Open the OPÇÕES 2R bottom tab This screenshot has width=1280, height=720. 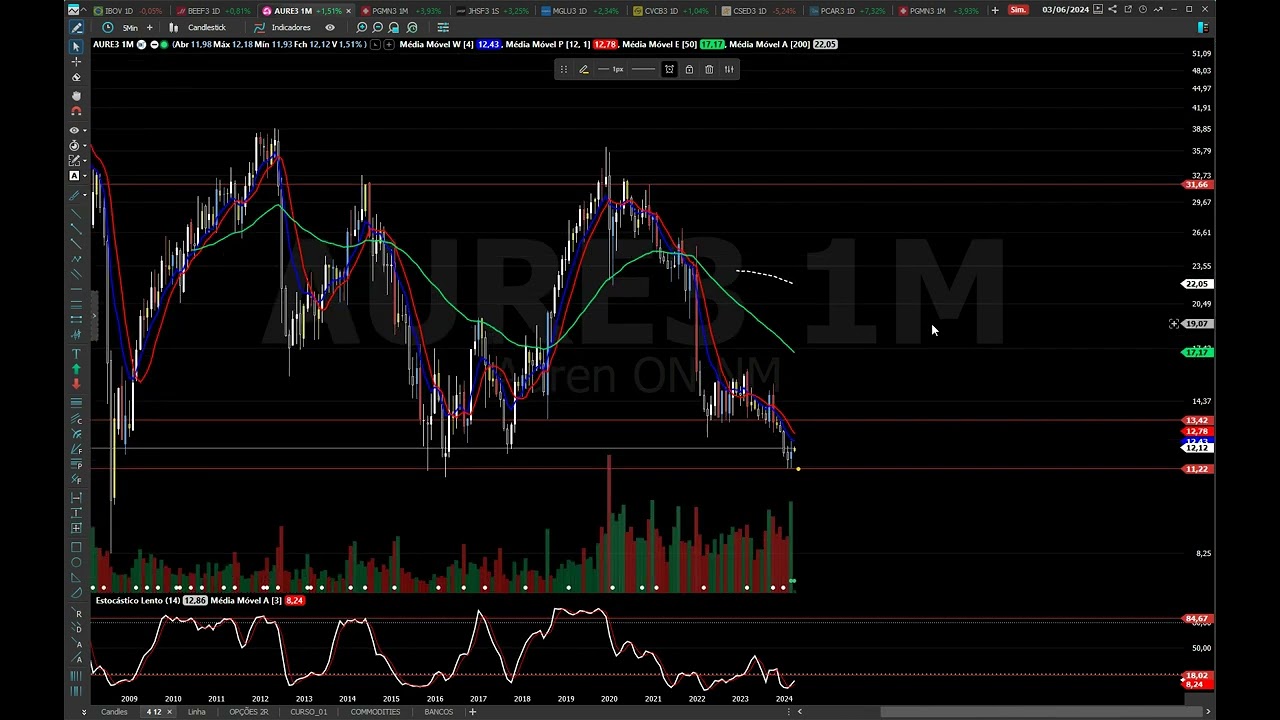click(x=249, y=712)
